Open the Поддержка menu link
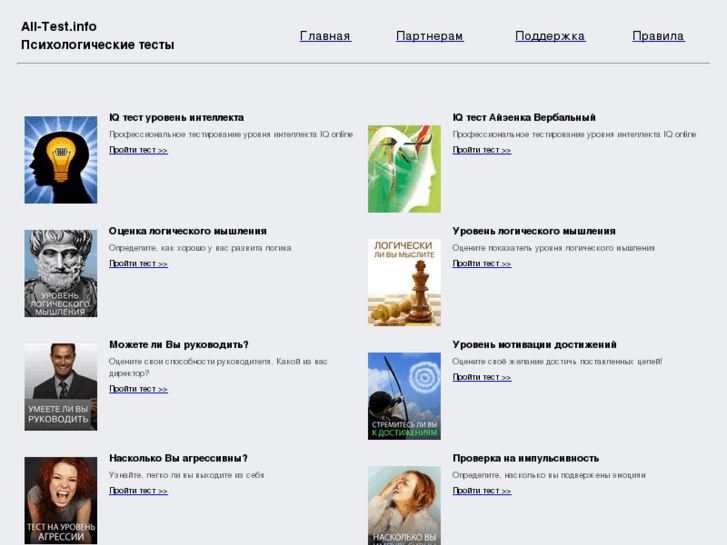 pos(550,36)
